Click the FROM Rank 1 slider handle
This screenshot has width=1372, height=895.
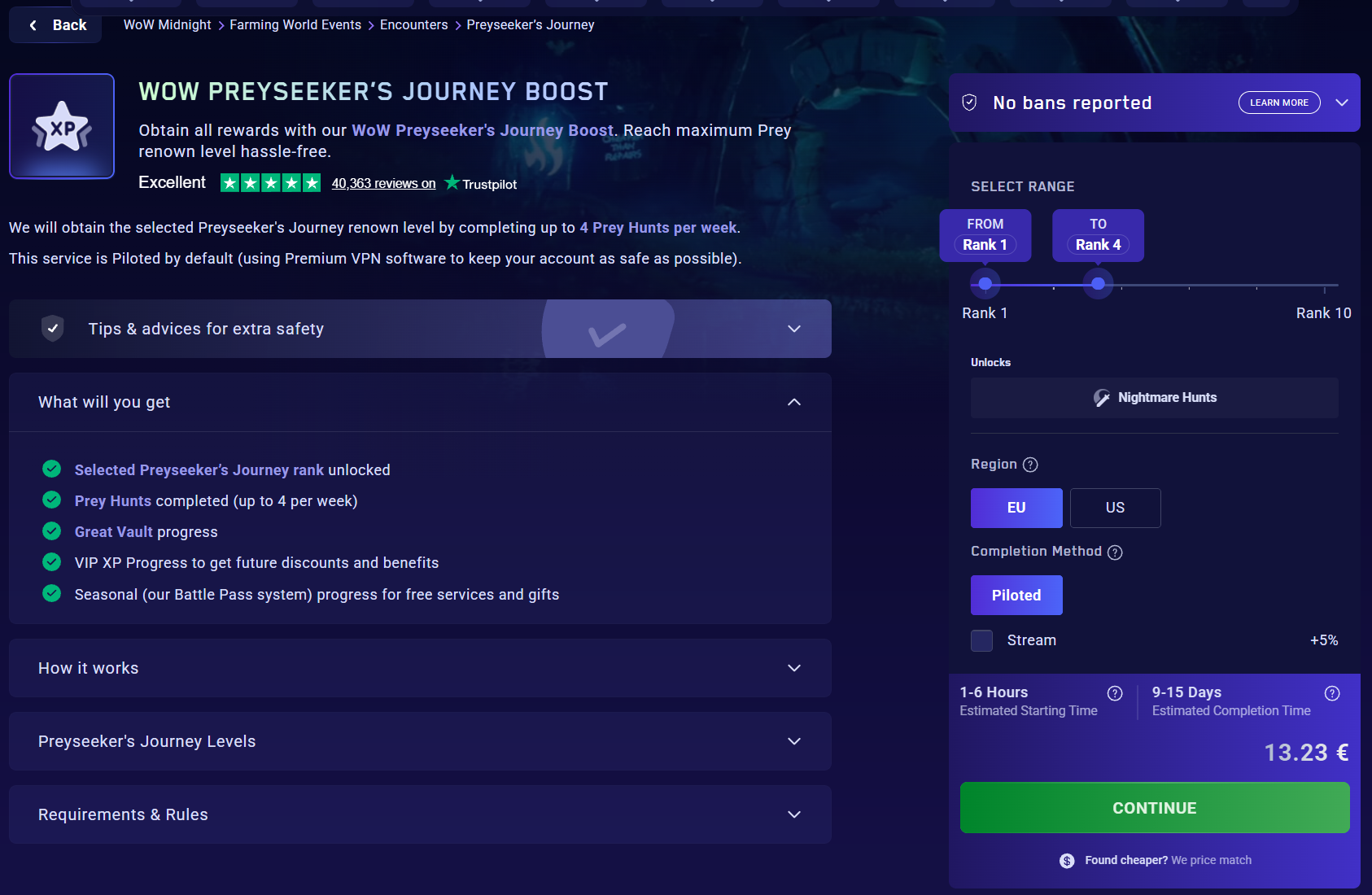tap(985, 284)
